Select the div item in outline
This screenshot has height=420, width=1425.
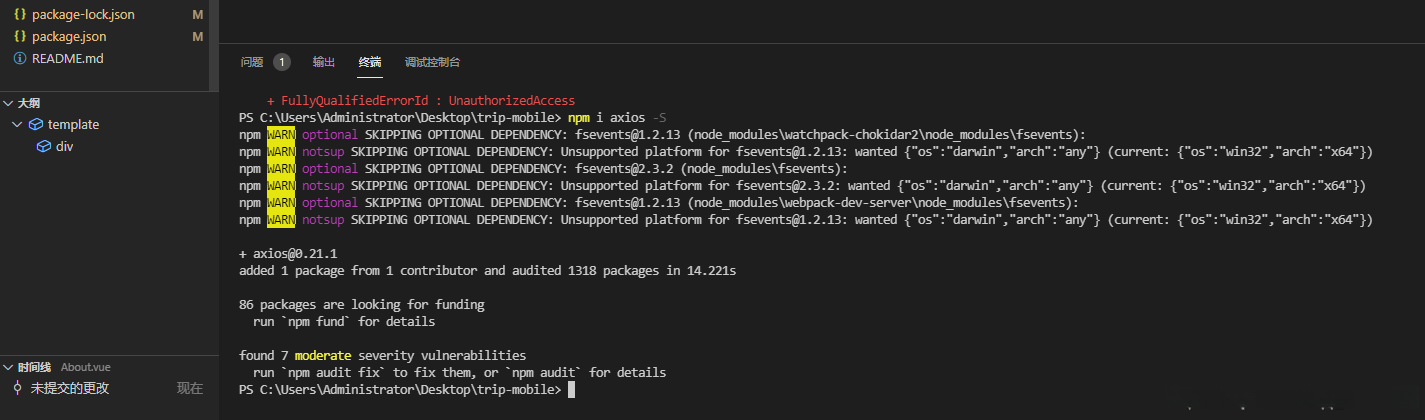[64, 147]
